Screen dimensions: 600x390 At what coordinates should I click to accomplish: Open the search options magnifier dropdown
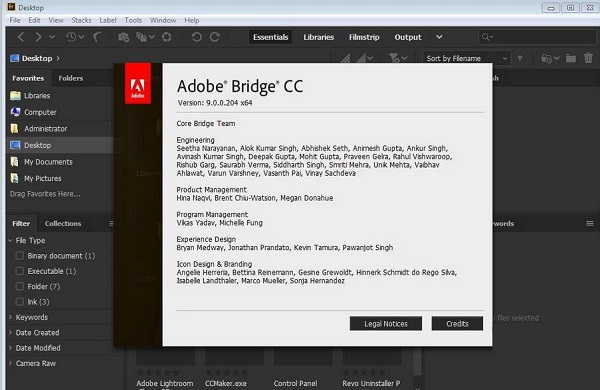[x=487, y=37]
